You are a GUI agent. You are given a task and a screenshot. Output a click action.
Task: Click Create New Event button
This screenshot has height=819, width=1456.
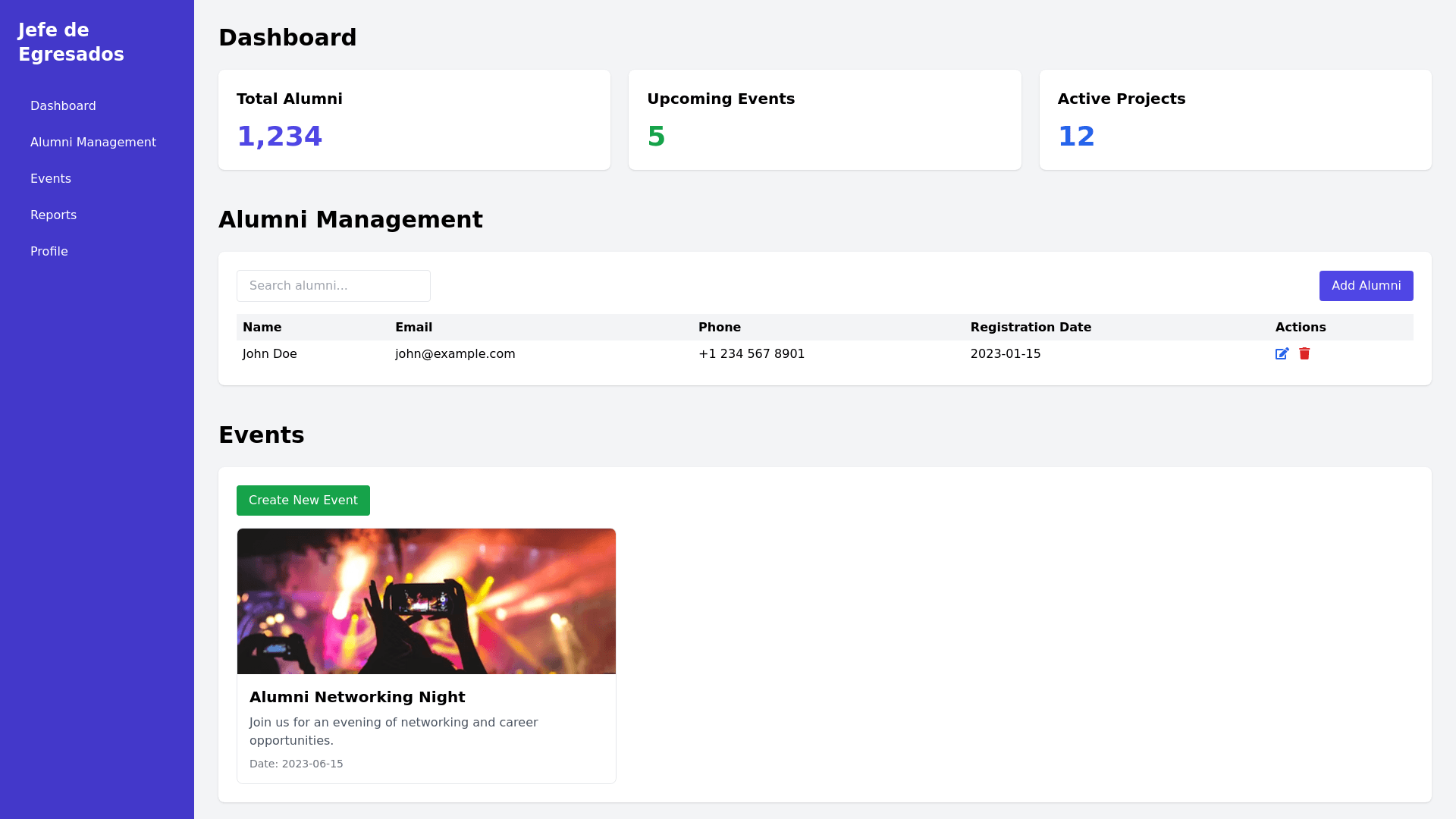tap(303, 500)
